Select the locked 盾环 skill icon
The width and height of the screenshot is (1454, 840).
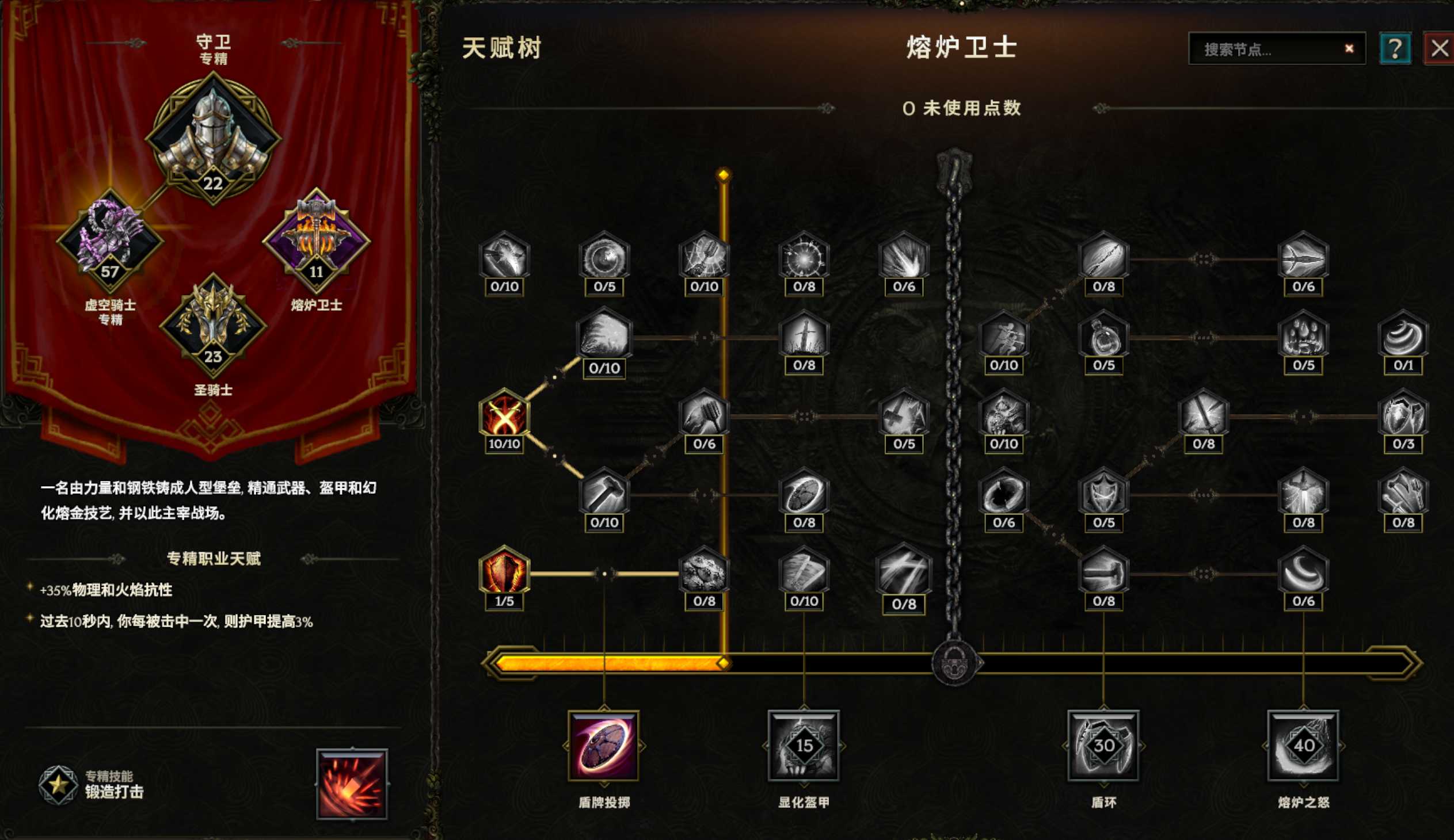1103,746
